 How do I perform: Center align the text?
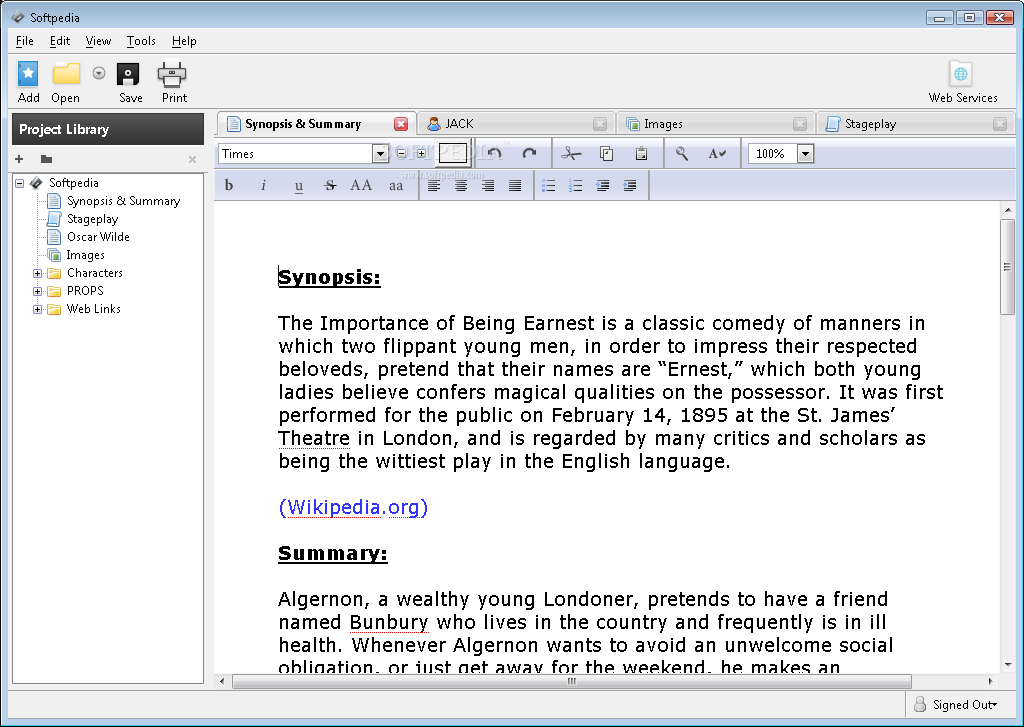tap(461, 186)
